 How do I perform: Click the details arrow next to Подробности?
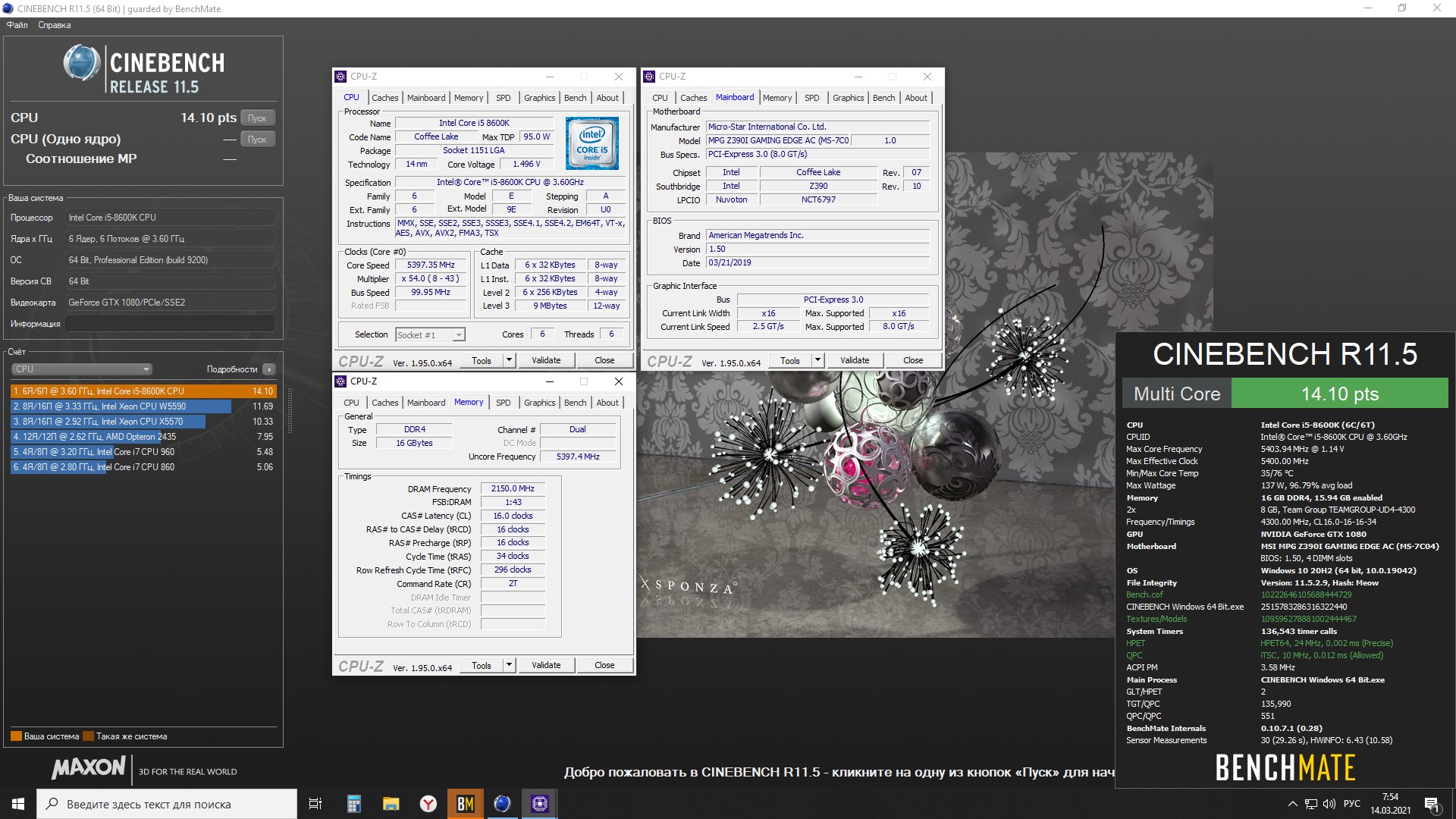coord(269,369)
